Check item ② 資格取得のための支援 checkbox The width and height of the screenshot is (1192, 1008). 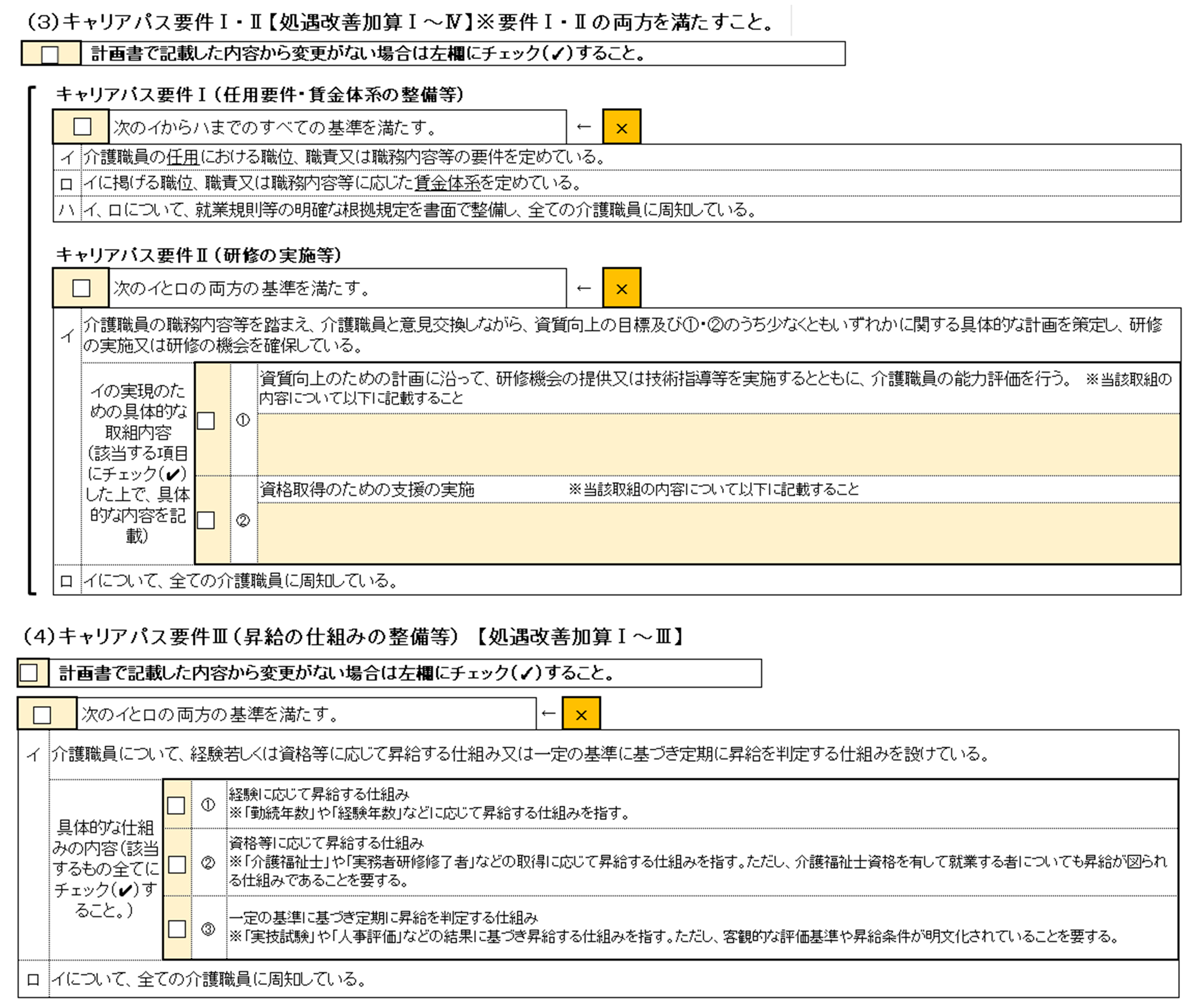pos(206,520)
